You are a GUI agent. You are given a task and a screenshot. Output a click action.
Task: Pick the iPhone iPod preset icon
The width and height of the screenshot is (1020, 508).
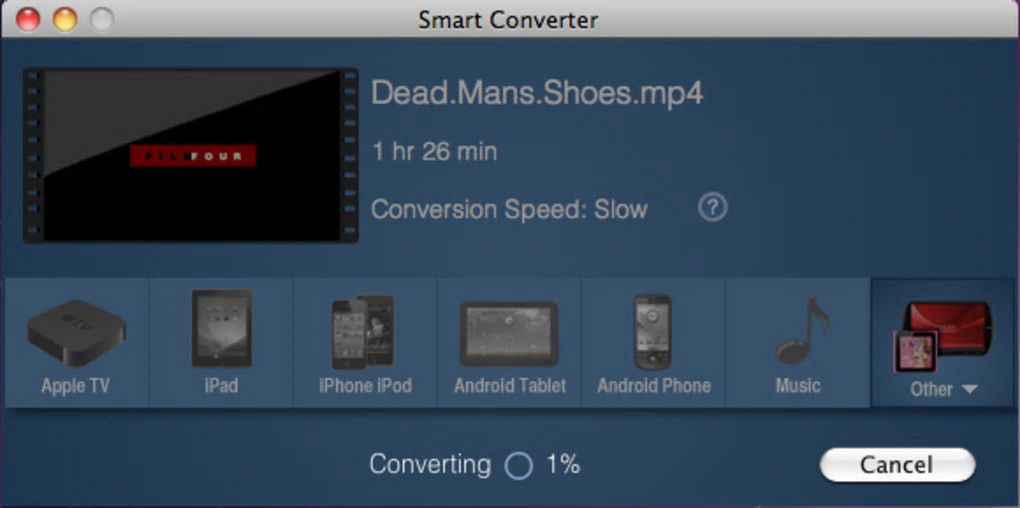pos(364,332)
